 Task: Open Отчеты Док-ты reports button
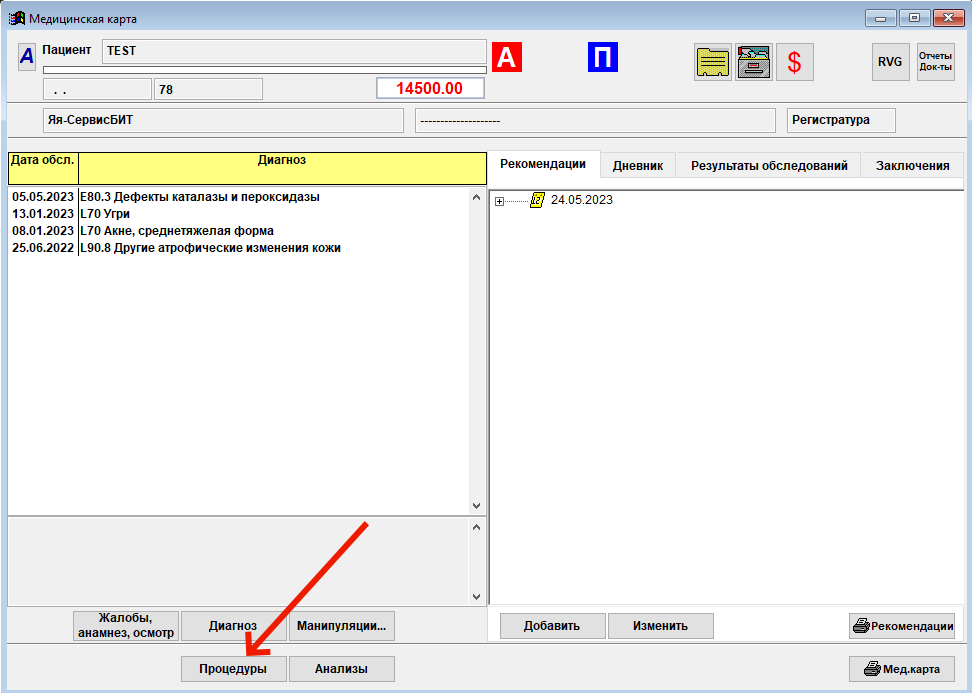(935, 62)
